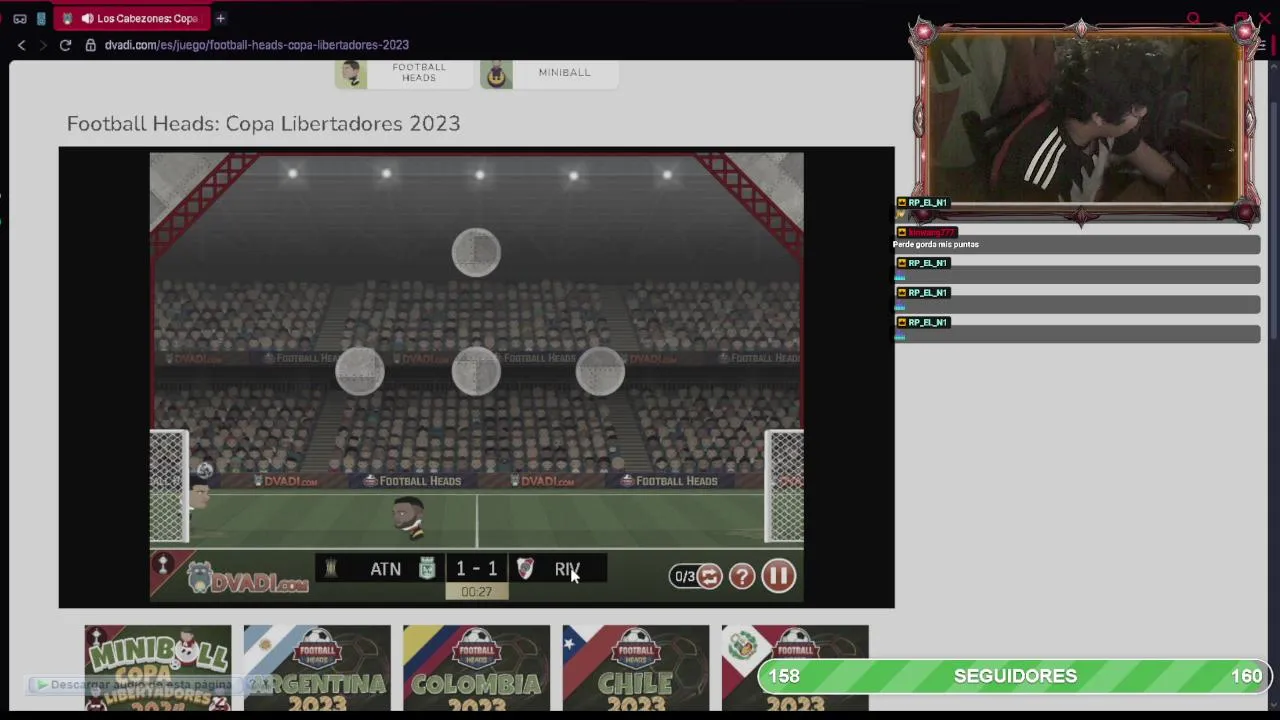Click the Football Heads: Copa Libertadores 2023 title
Viewport: 1280px width, 720px height.
pyautogui.click(x=263, y=123)
